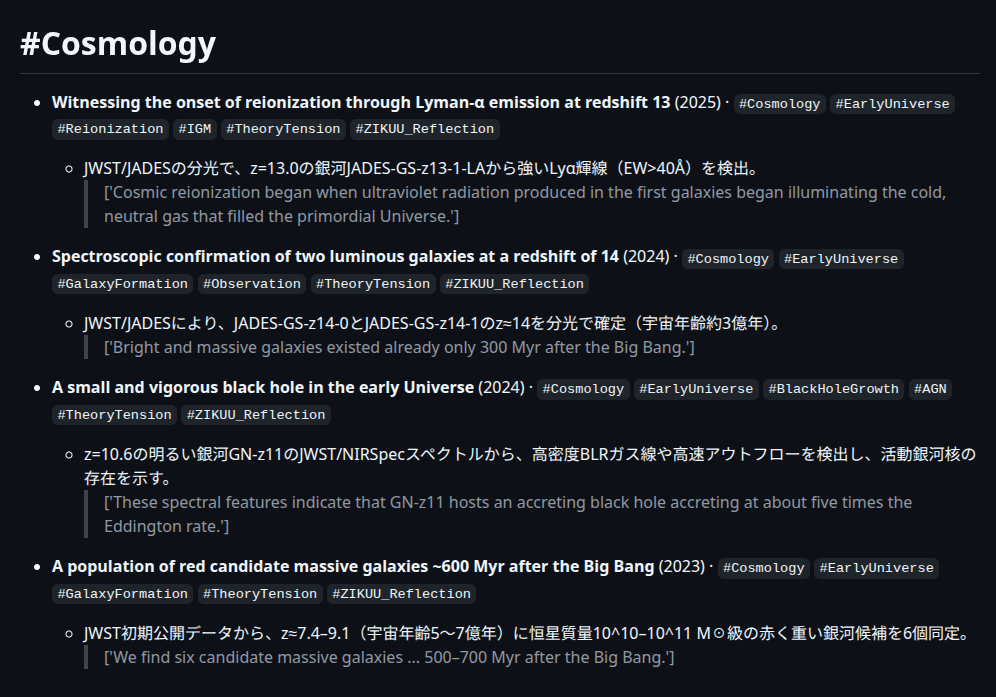Viewport: 996px width, 697px height.
Task: Select the #Observation tag
Action: click(x=252, y=284)
